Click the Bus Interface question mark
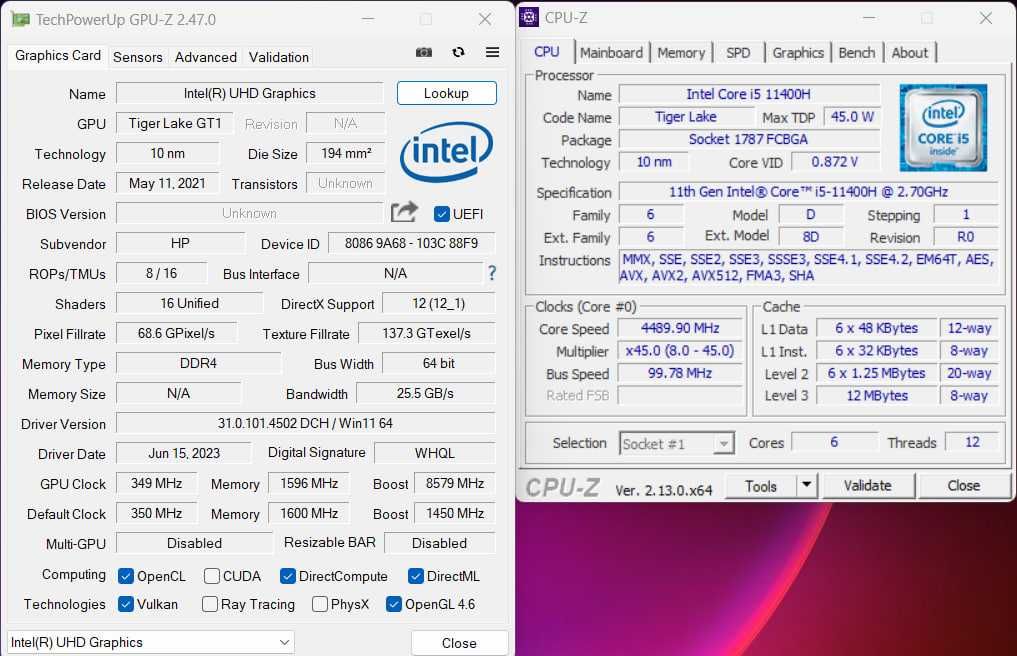This screenshot has width=1017, height=656. (492, 273)
